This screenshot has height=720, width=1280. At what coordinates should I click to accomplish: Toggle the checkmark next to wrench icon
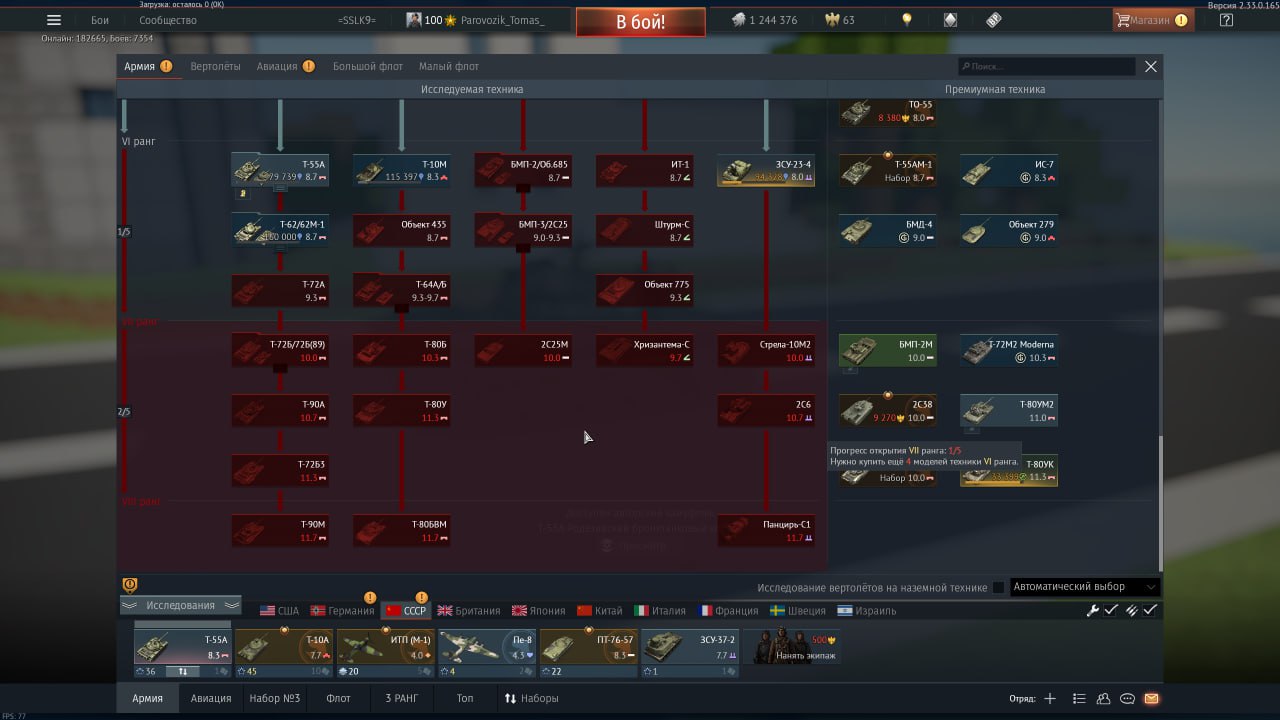click(x=1111, y=610)
